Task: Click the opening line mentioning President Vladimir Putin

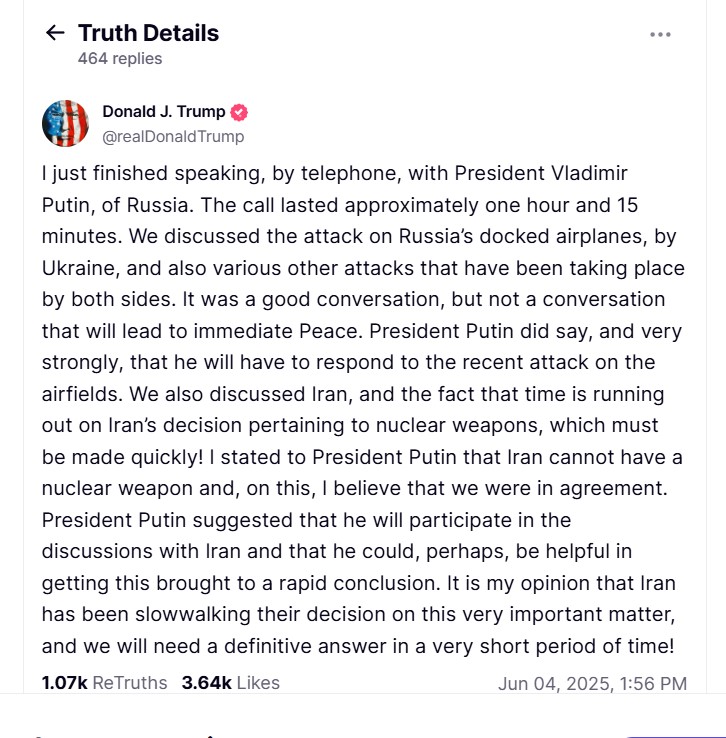Action: point(335,173)
